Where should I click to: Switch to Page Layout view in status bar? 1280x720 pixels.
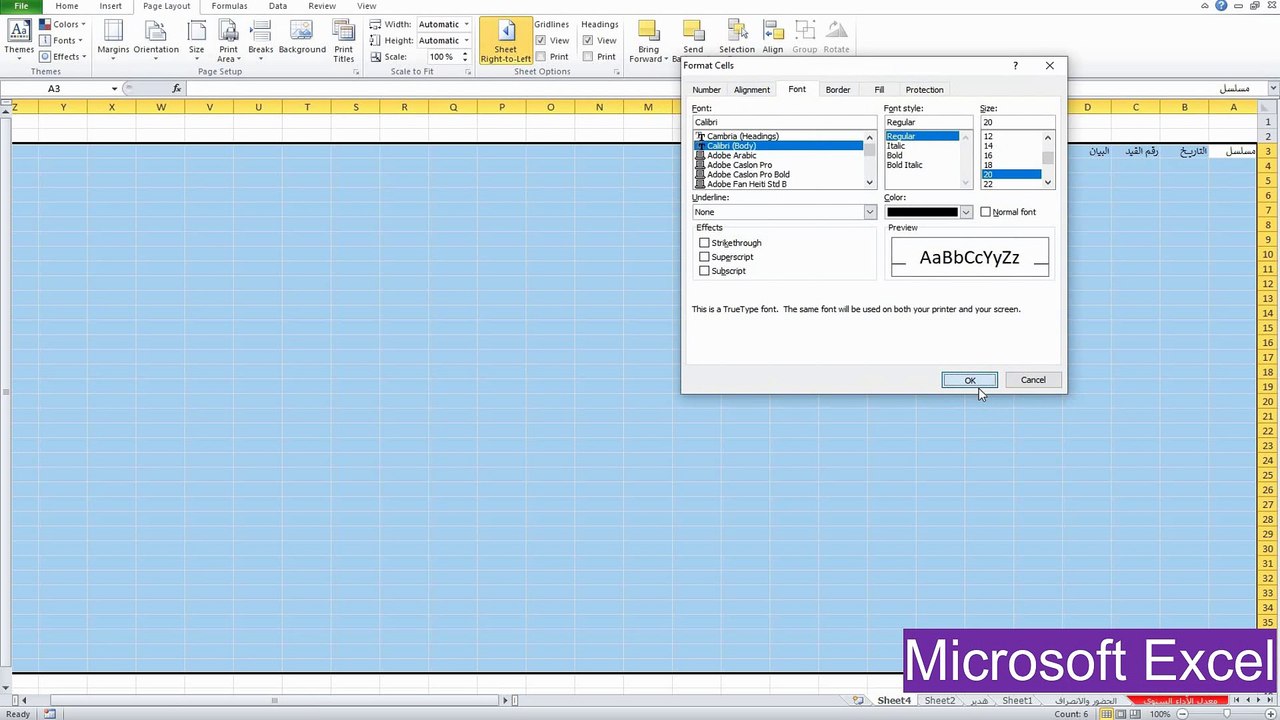click(1120, 714)
